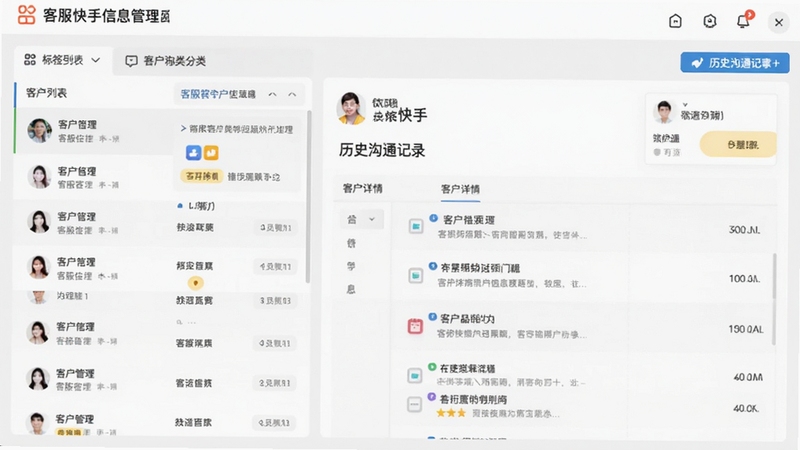
Task: Click the teal icon of the 100 record
Action: [x=416, y=276]
